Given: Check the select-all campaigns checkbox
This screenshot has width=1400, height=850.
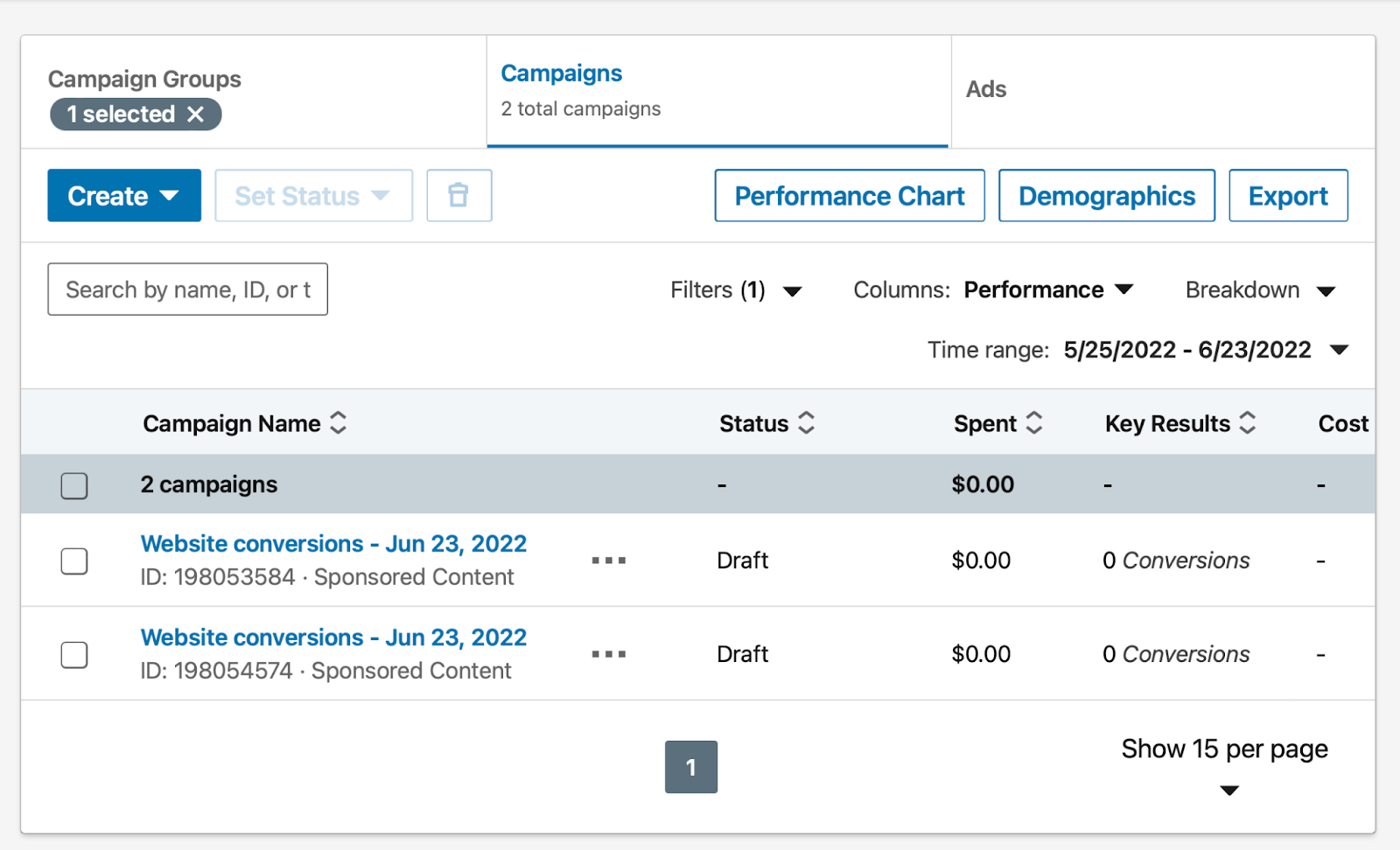Looking at the screenshot, I should tap(74, 484).
